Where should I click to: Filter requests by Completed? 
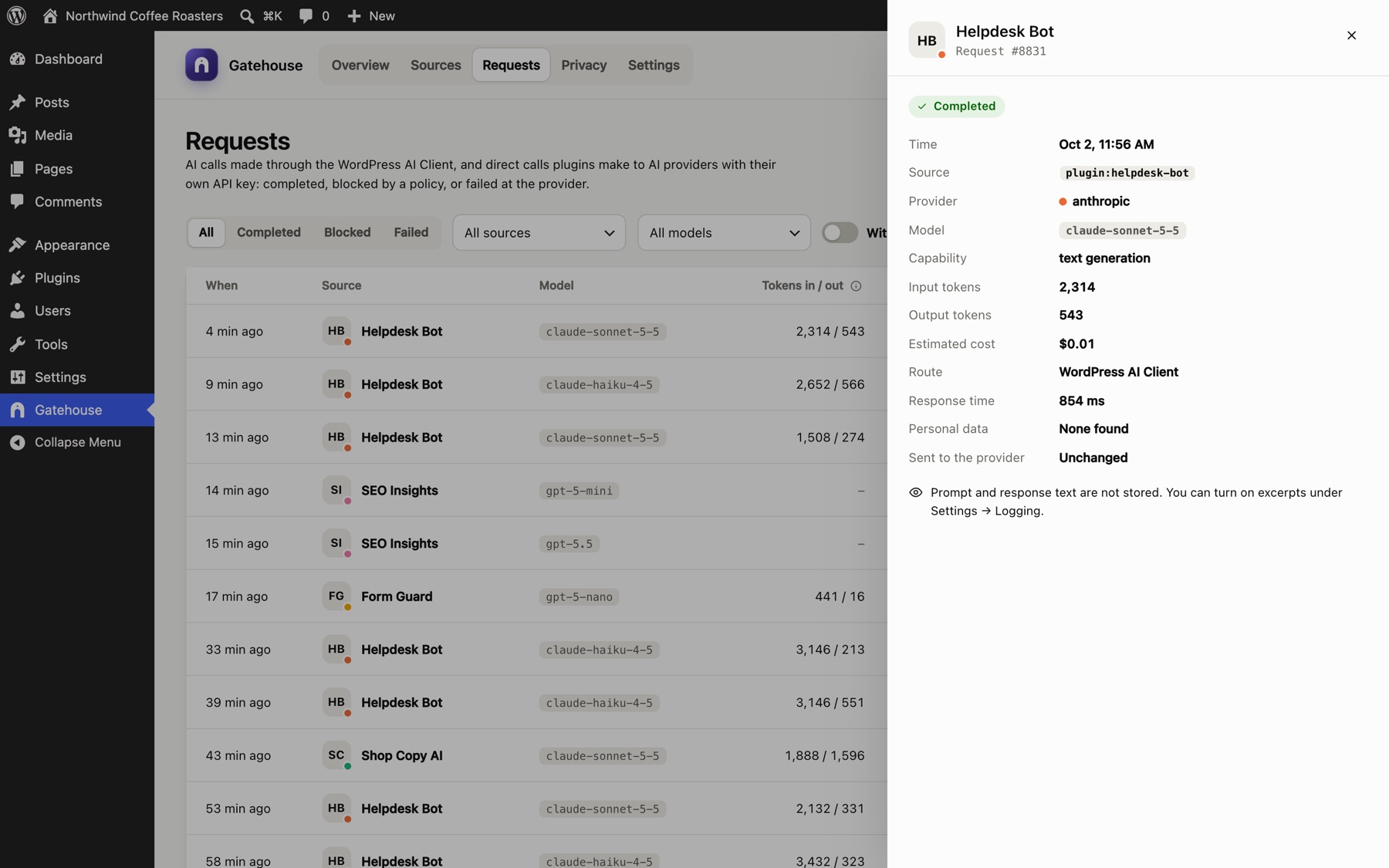click(x=269, y=232)
